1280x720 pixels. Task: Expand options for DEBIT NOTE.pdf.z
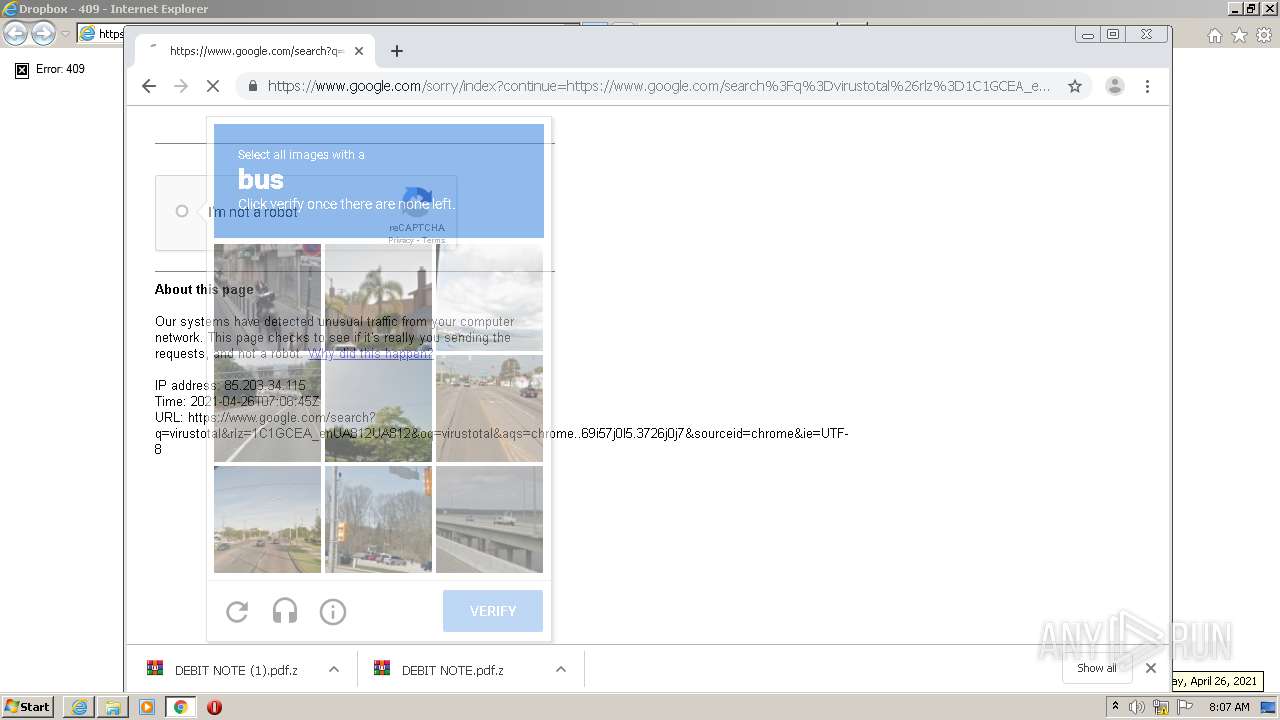[561, 670]
